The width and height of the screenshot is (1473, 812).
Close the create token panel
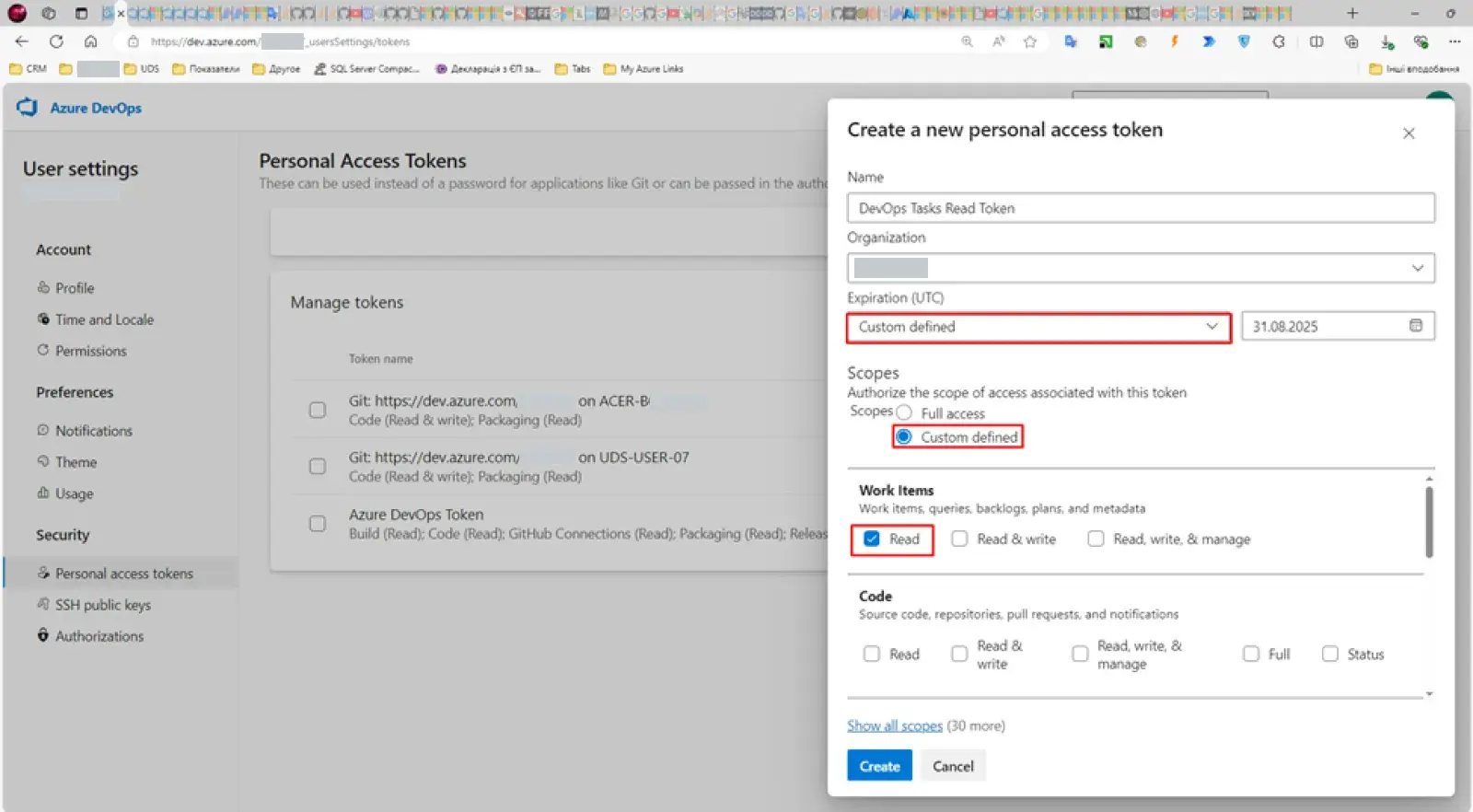[x=1409, y=133]
